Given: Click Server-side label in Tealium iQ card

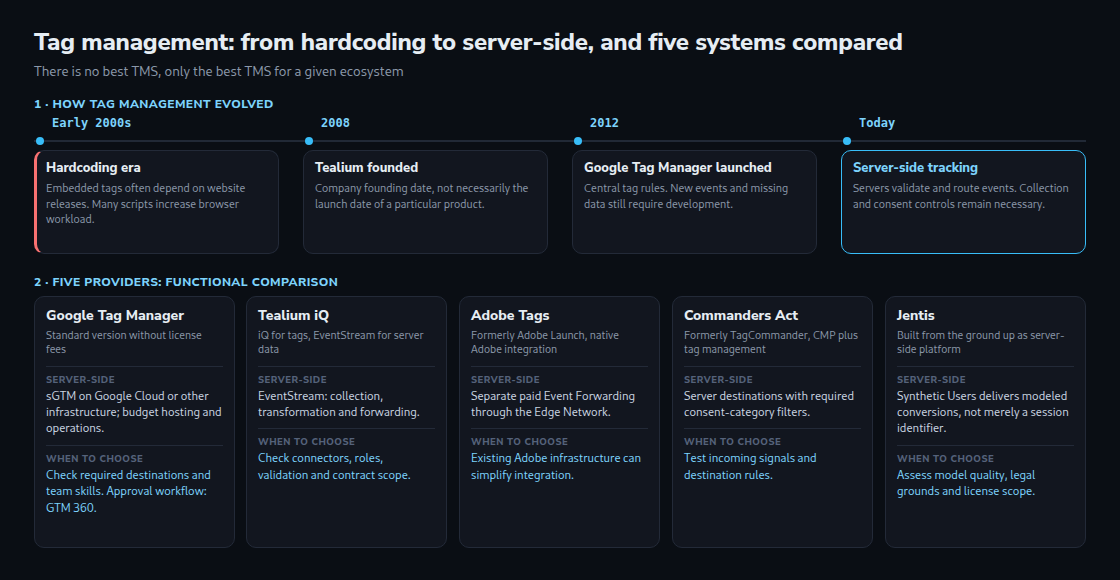Looking at the screenshot, I should (292, 380).
